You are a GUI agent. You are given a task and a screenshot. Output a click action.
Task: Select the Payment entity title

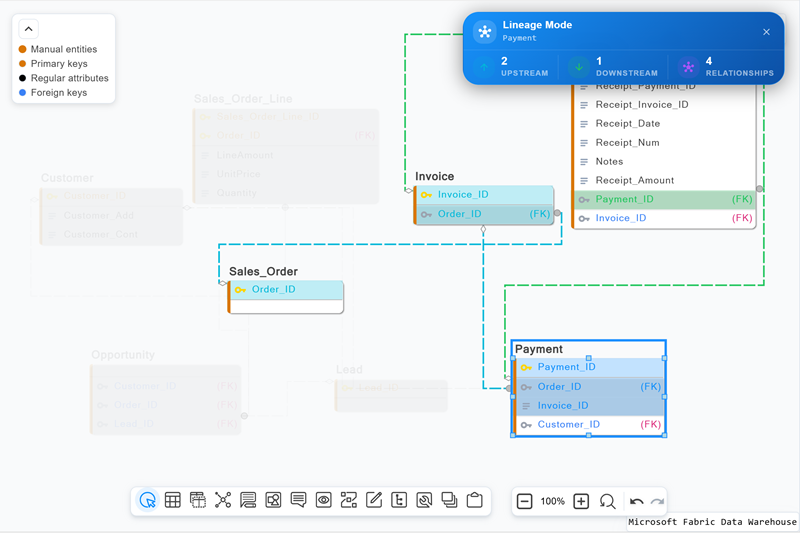[539, 349]
